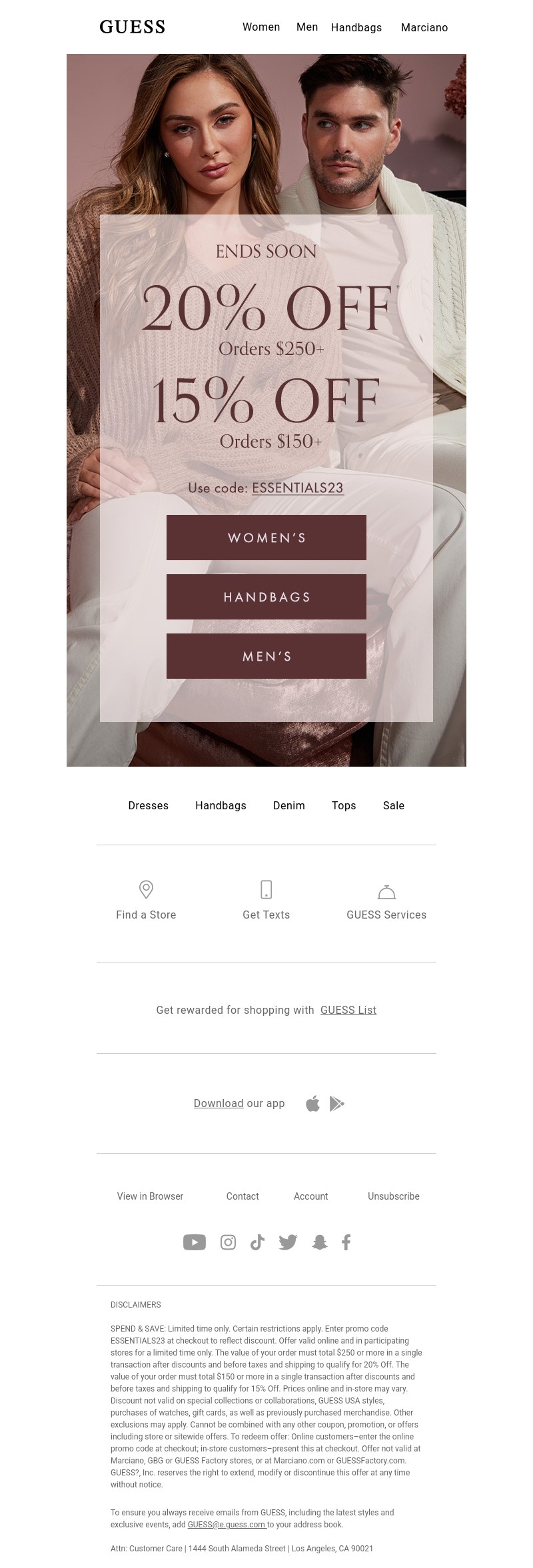Click the Twitter bird icon
Screen dimensions: 533x1568
coord(288,1242)
